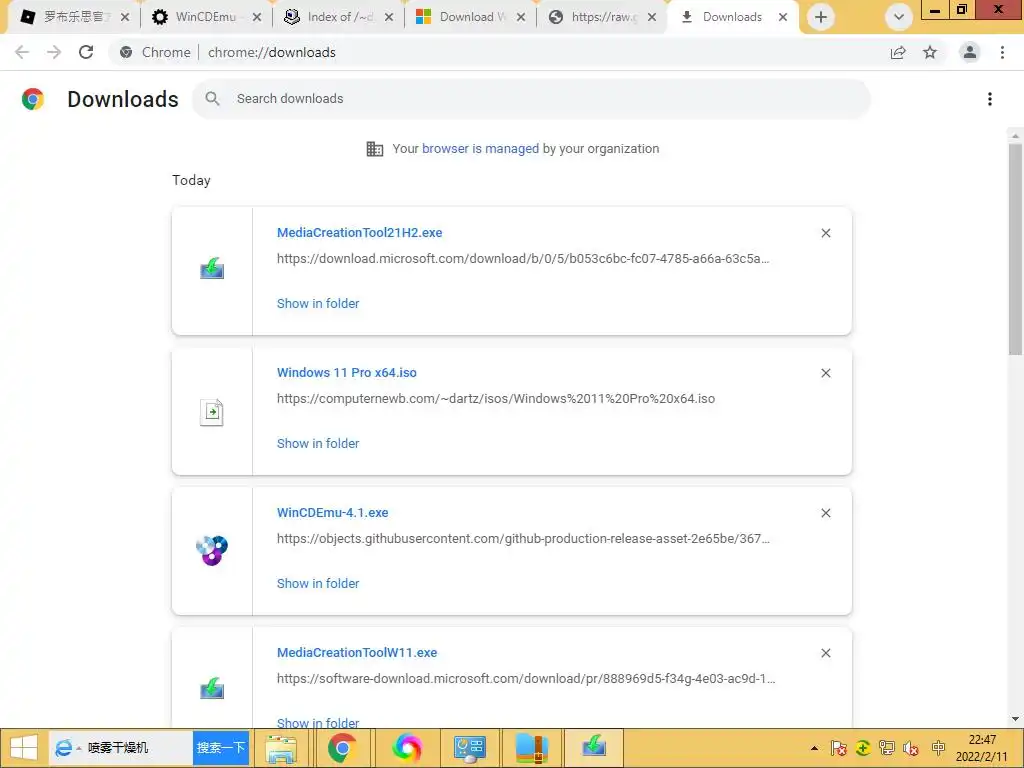Click the muted volume tray icon

pyautogui.click(x=911, y=748)
